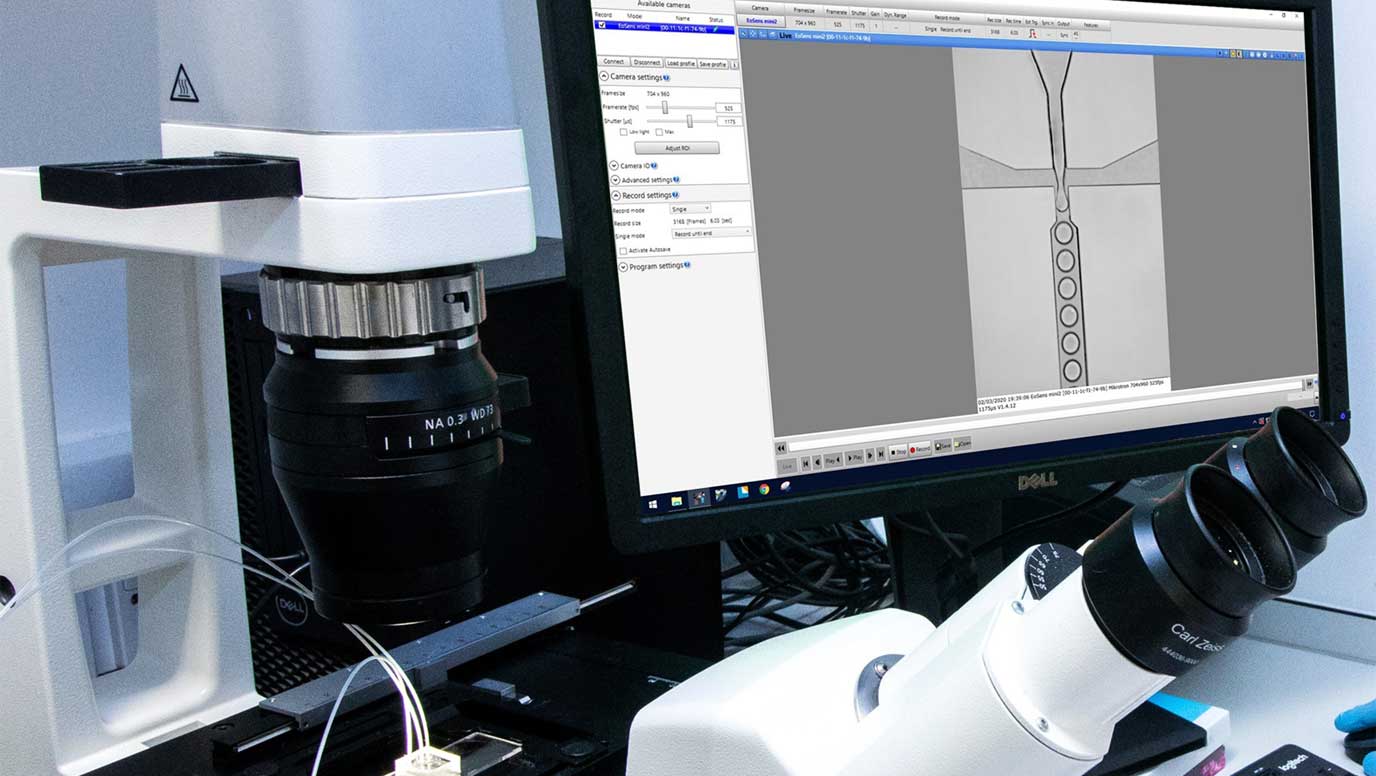Step one frame backward
1376x776 pixels.
coord(817,462)
